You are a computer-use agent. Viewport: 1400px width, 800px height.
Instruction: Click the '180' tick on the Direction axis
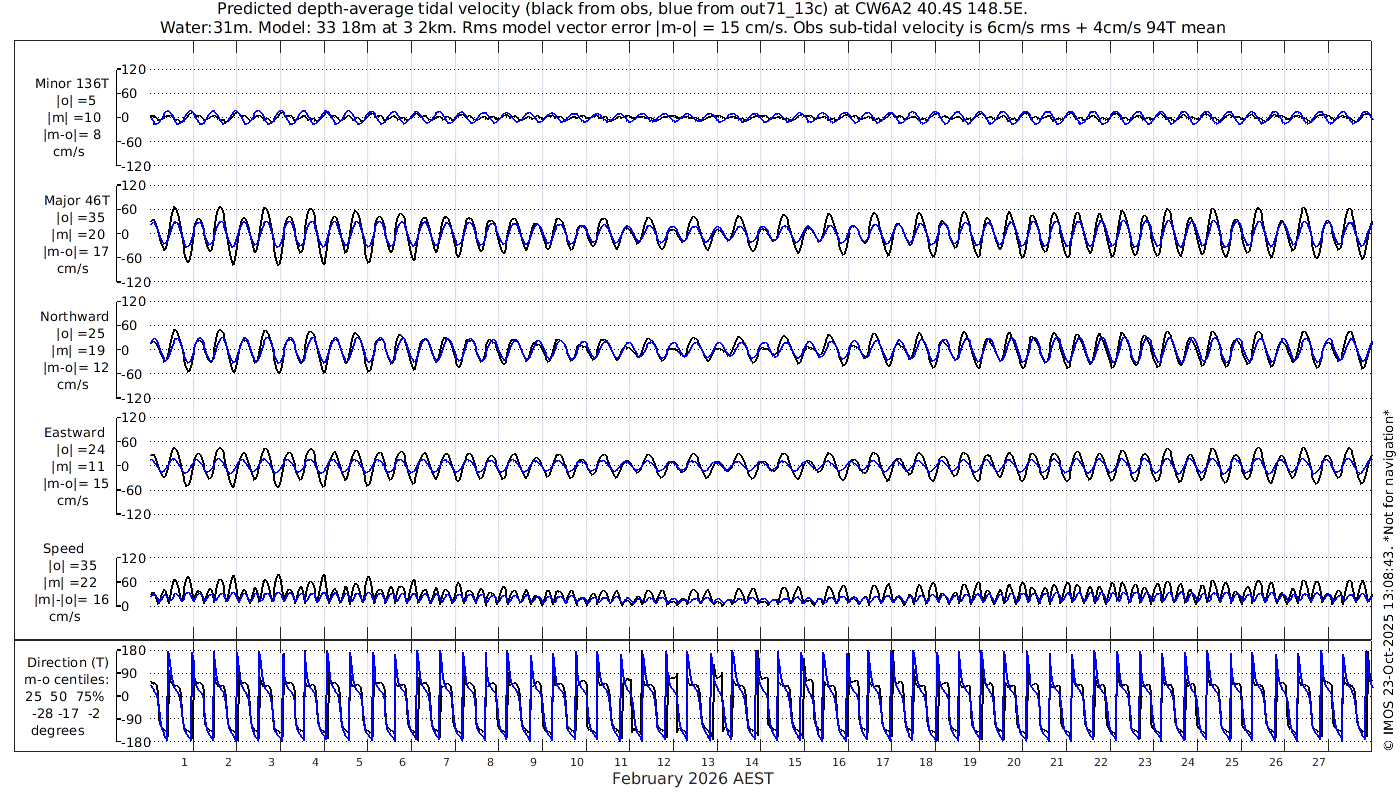pos(133,651)
